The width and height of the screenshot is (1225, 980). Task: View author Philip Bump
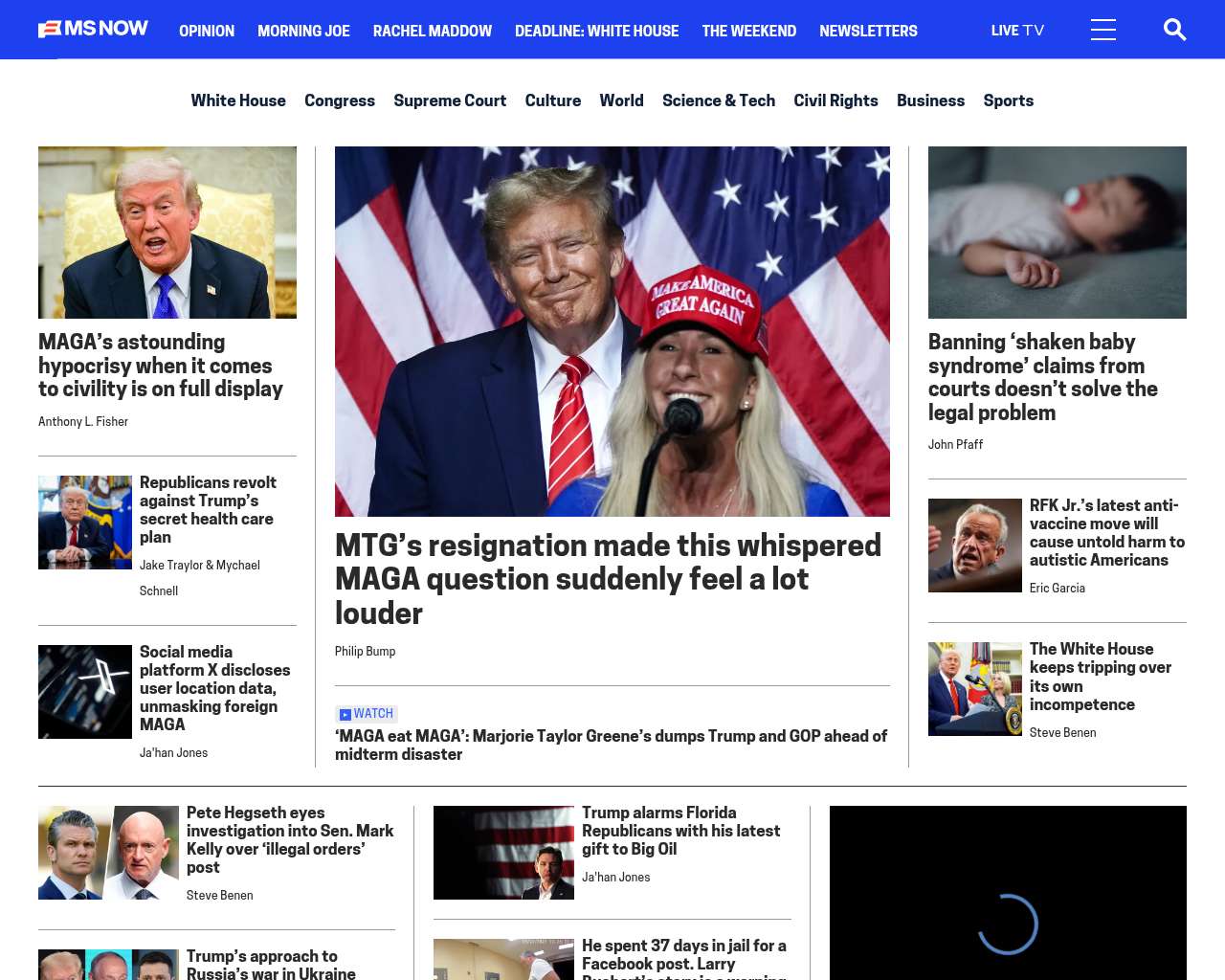[x=365, y=652]
